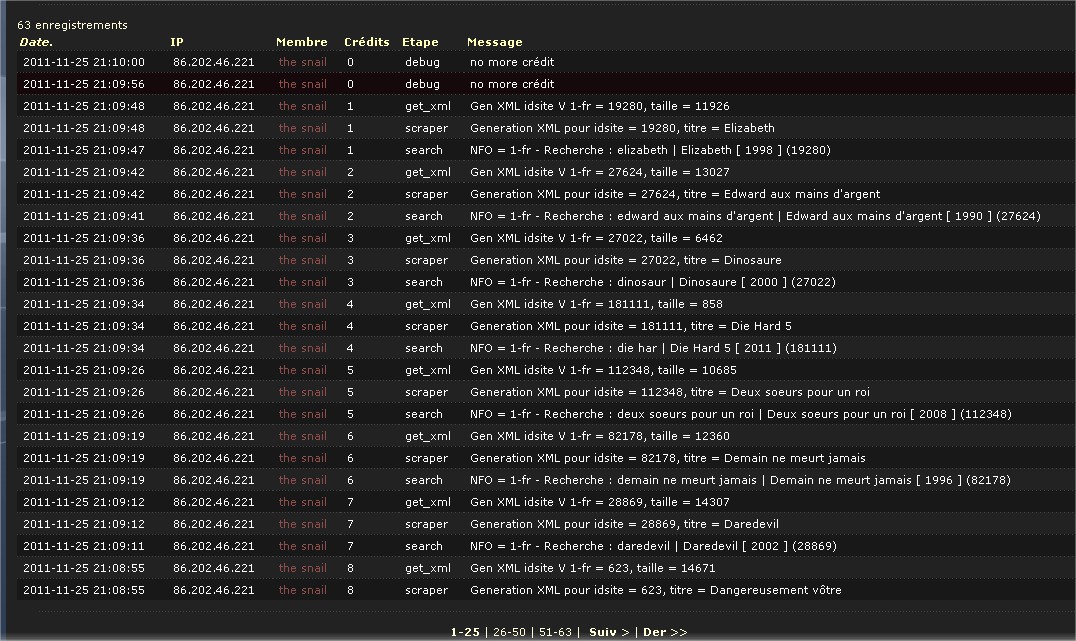Click credits value 0 in the 21:10:00 row
1076x641 pixels.
pyautogui.click(x=350, y=62)
